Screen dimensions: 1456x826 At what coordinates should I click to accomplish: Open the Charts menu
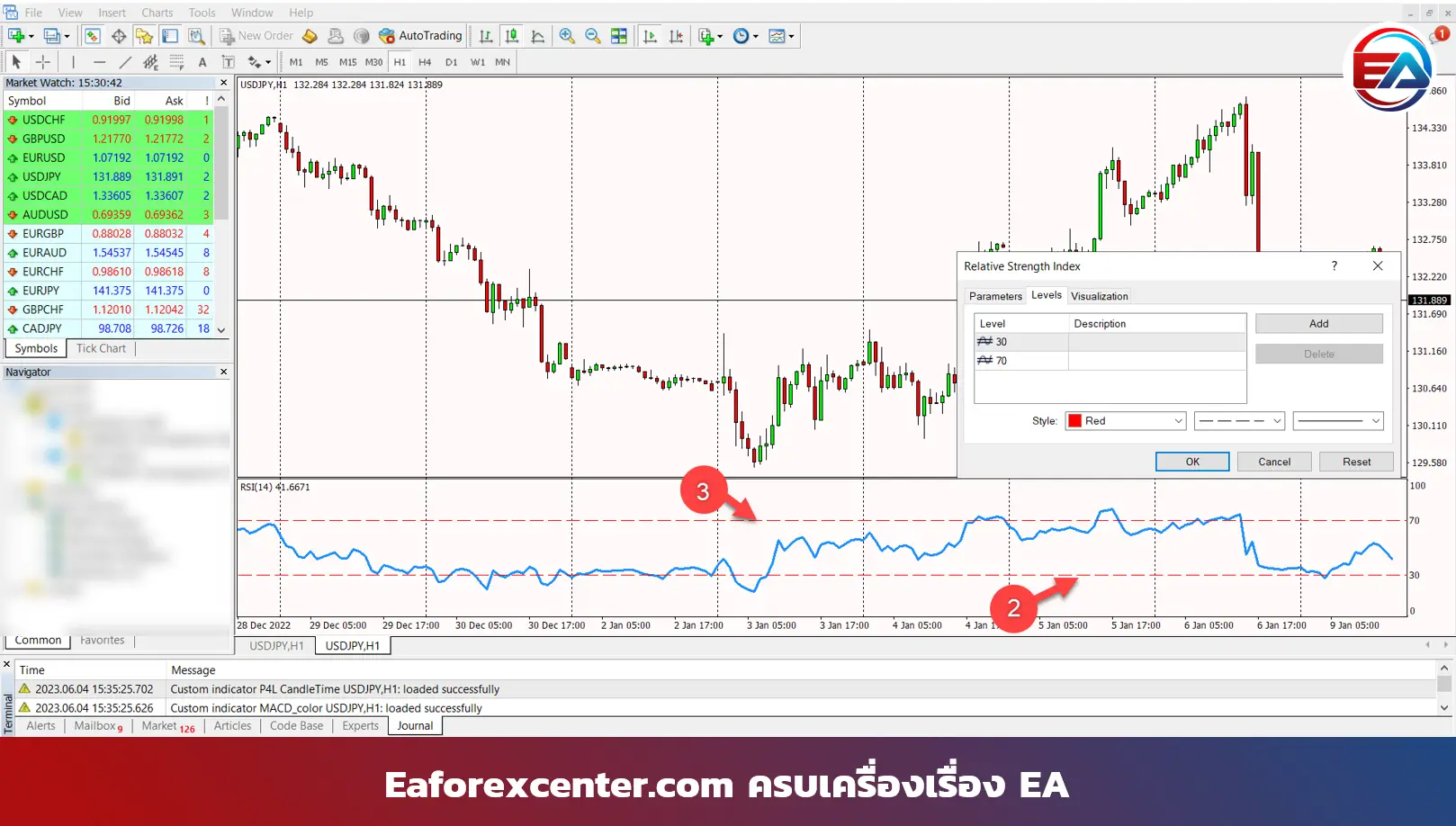[x=157, y=13]
